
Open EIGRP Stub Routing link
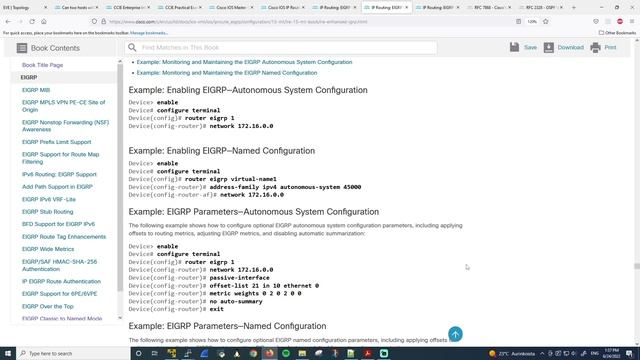point(47,211)
